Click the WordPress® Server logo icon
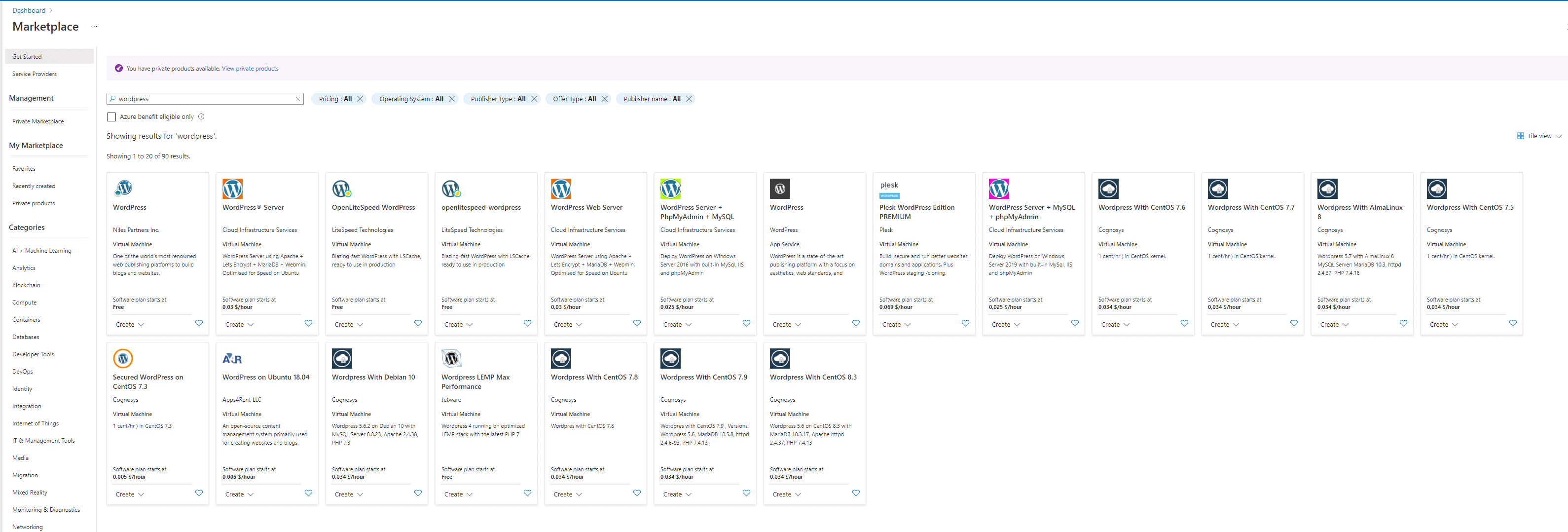The width and height of the screenshot is (1568, 532). pyautogui.click(x=232, y=189)
